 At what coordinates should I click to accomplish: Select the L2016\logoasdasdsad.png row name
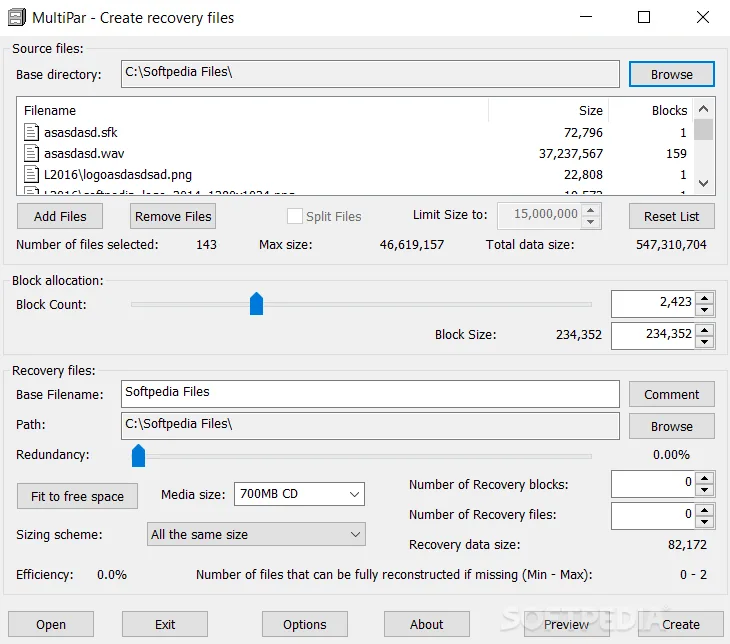pos(118,175)
